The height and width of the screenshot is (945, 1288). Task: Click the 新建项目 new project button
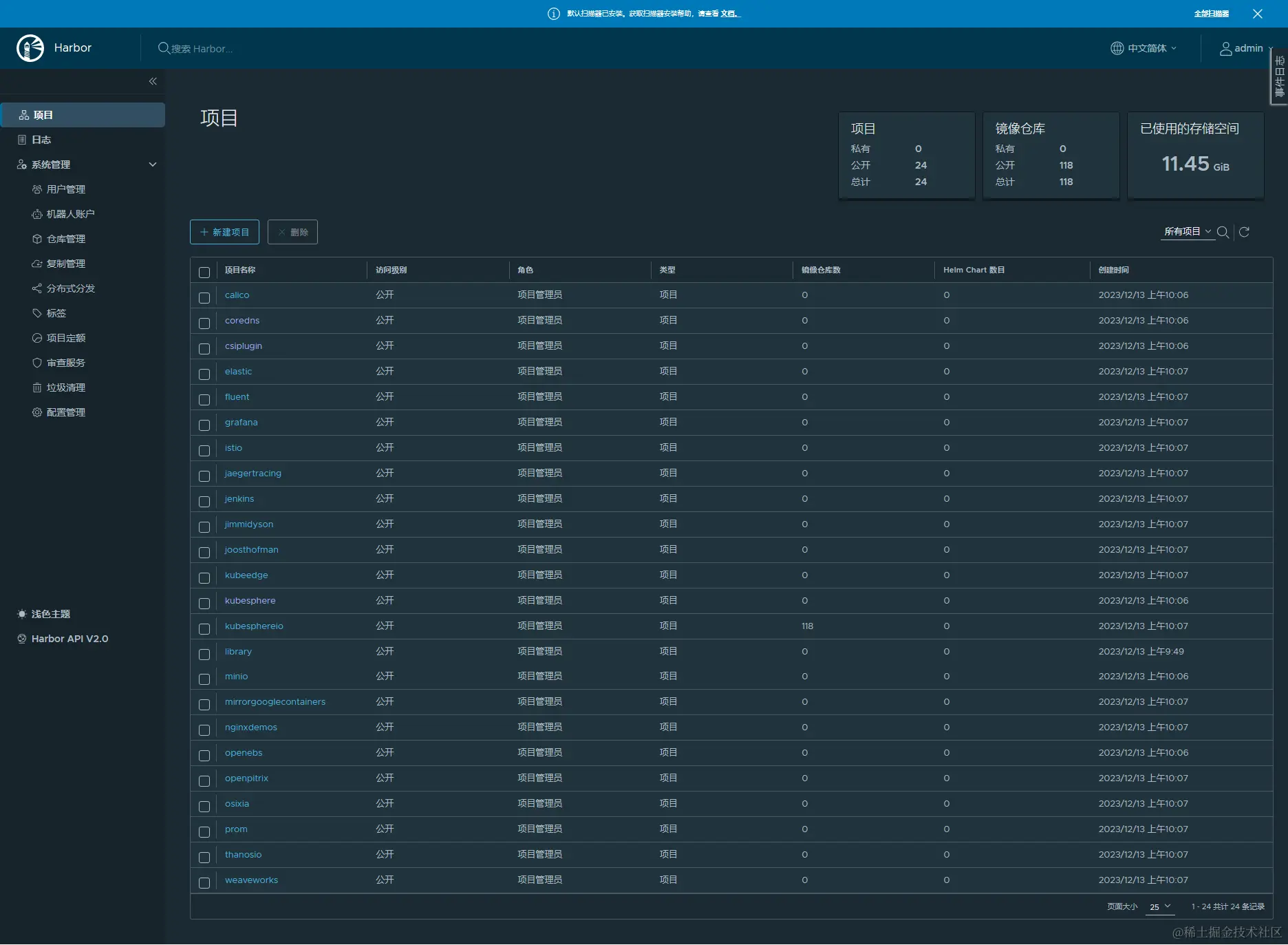(224, 232)
